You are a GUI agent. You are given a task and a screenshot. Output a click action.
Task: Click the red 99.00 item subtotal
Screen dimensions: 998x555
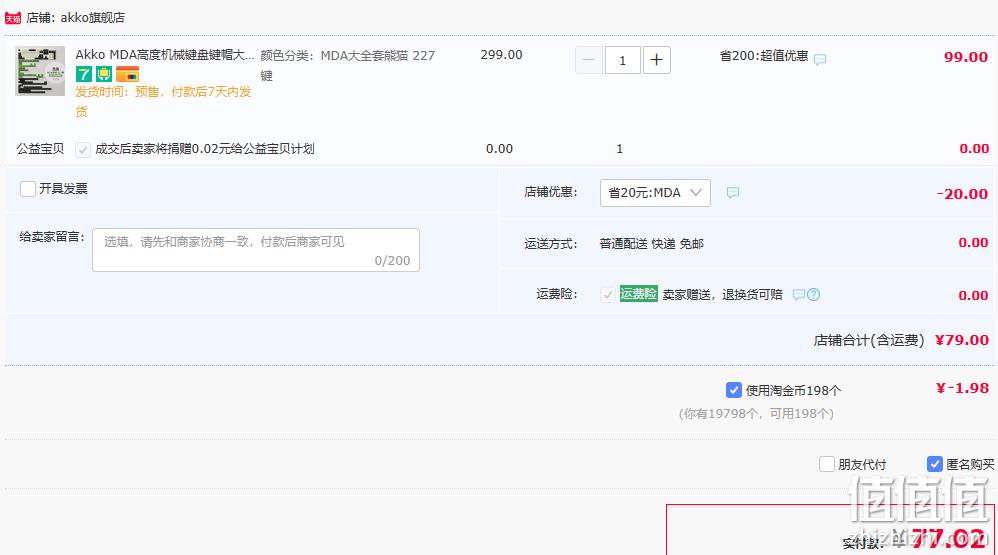pos(966,57)
